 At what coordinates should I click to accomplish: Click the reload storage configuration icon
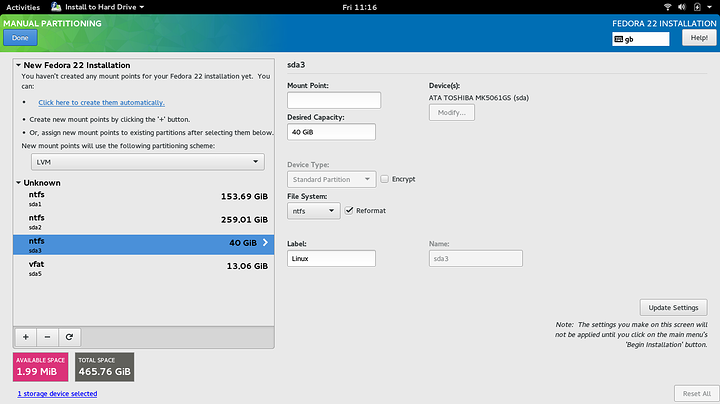point(70,338)
